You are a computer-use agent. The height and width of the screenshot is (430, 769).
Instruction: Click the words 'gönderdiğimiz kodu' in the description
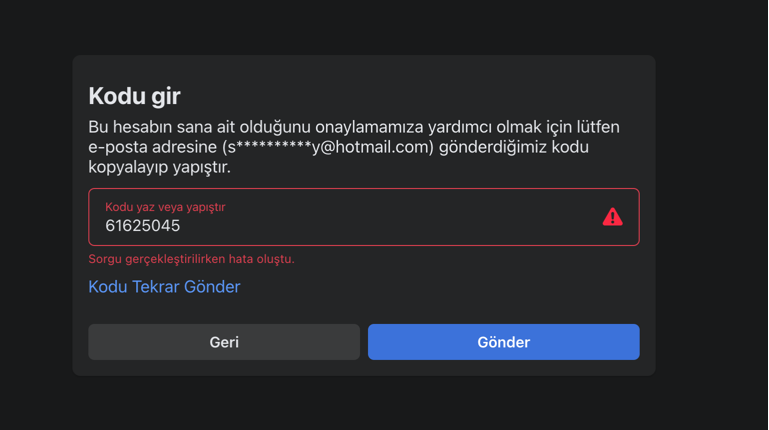click(x=513, y=147)
